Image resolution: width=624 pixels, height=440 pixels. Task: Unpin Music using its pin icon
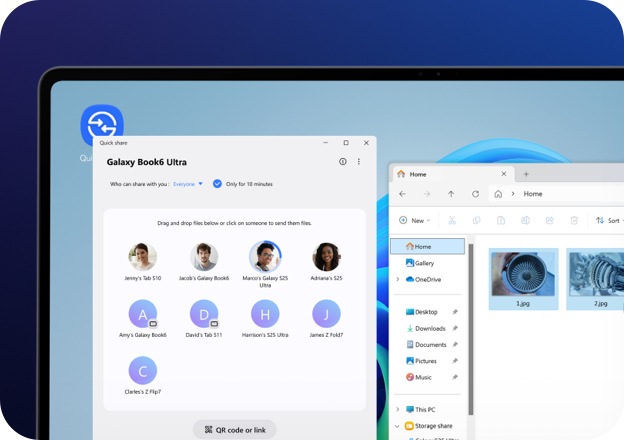tap(455, 377)
